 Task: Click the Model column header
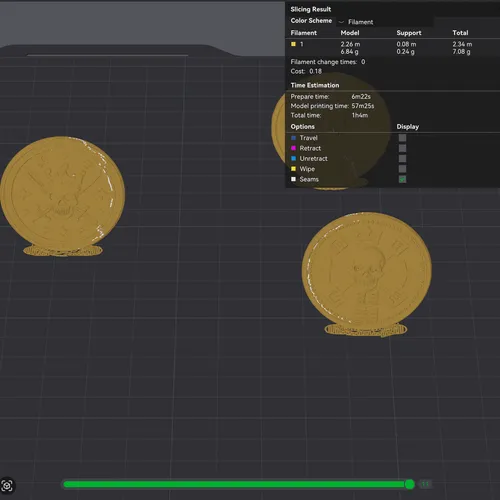pyautogui.click(x=350, y=33)
